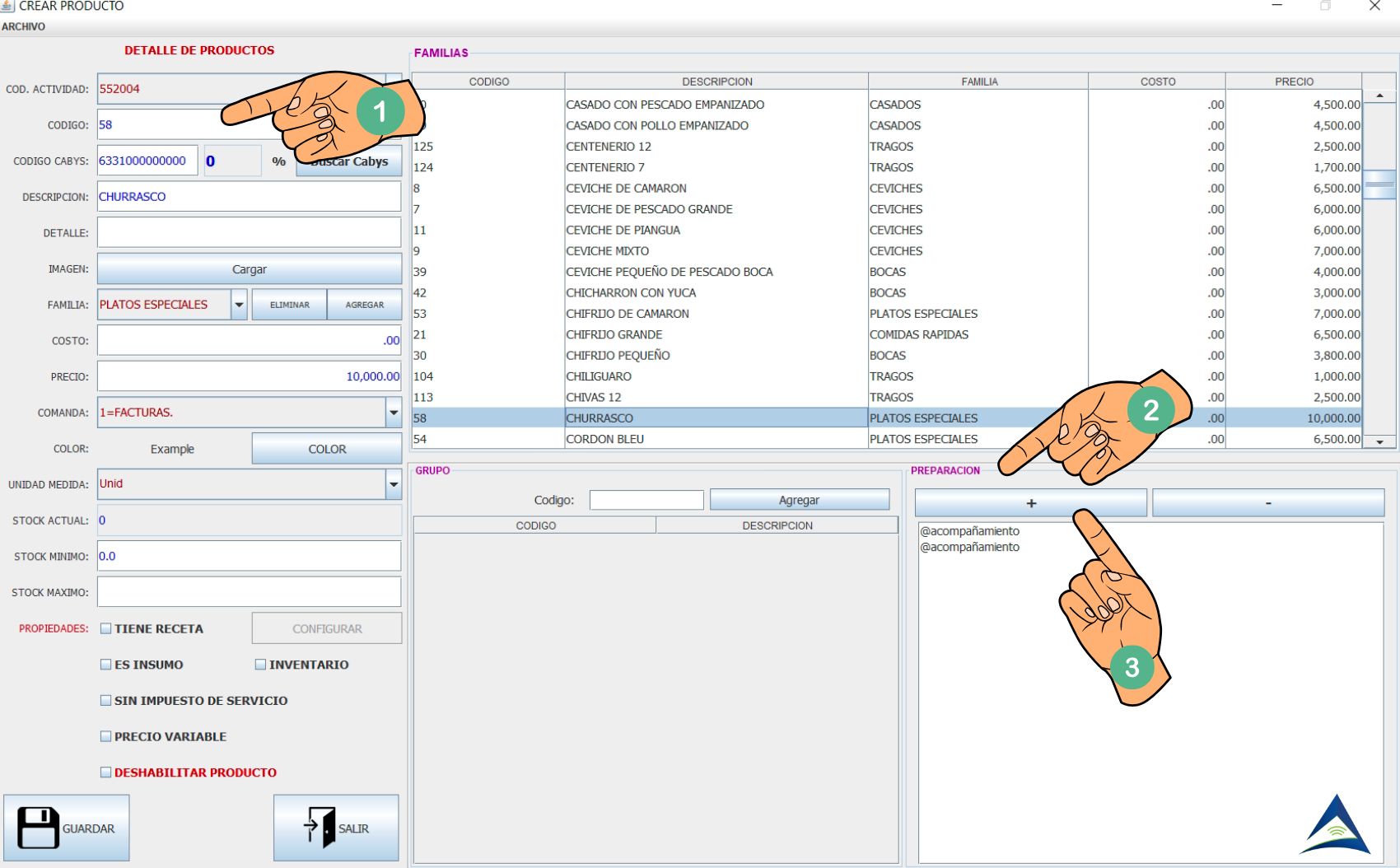Toggle the Deshabilitar Producto checkbox
Screen dimensions: 1400x868
[106, 772]
